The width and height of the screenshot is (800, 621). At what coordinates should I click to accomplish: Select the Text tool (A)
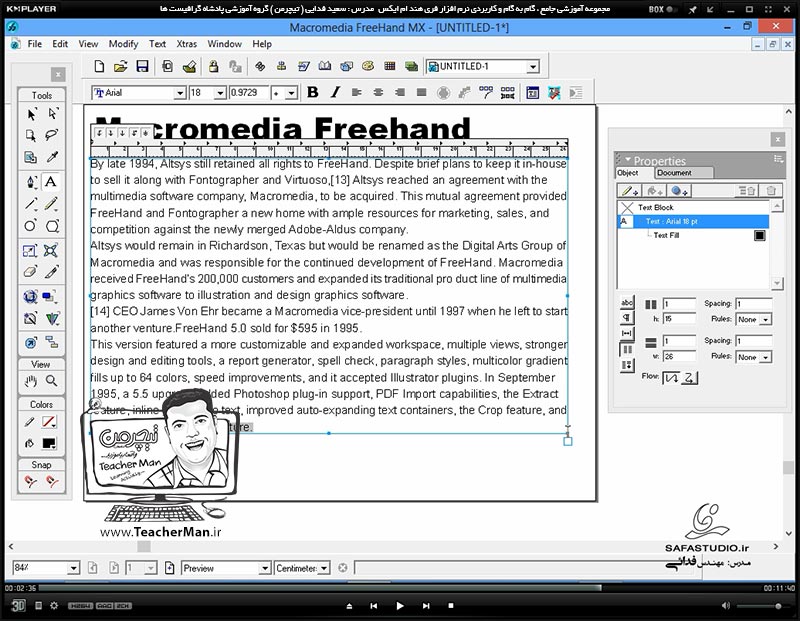pos(51,182)
